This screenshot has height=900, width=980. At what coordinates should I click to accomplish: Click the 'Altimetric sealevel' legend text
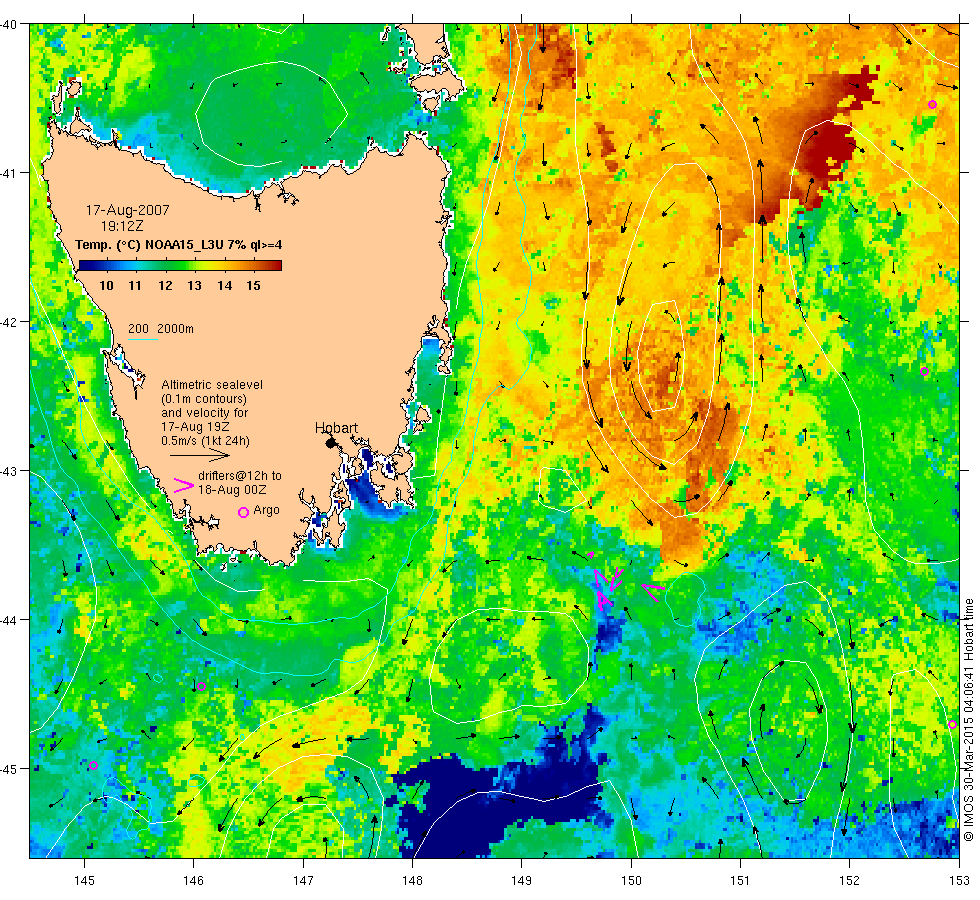tap(212, 385)
